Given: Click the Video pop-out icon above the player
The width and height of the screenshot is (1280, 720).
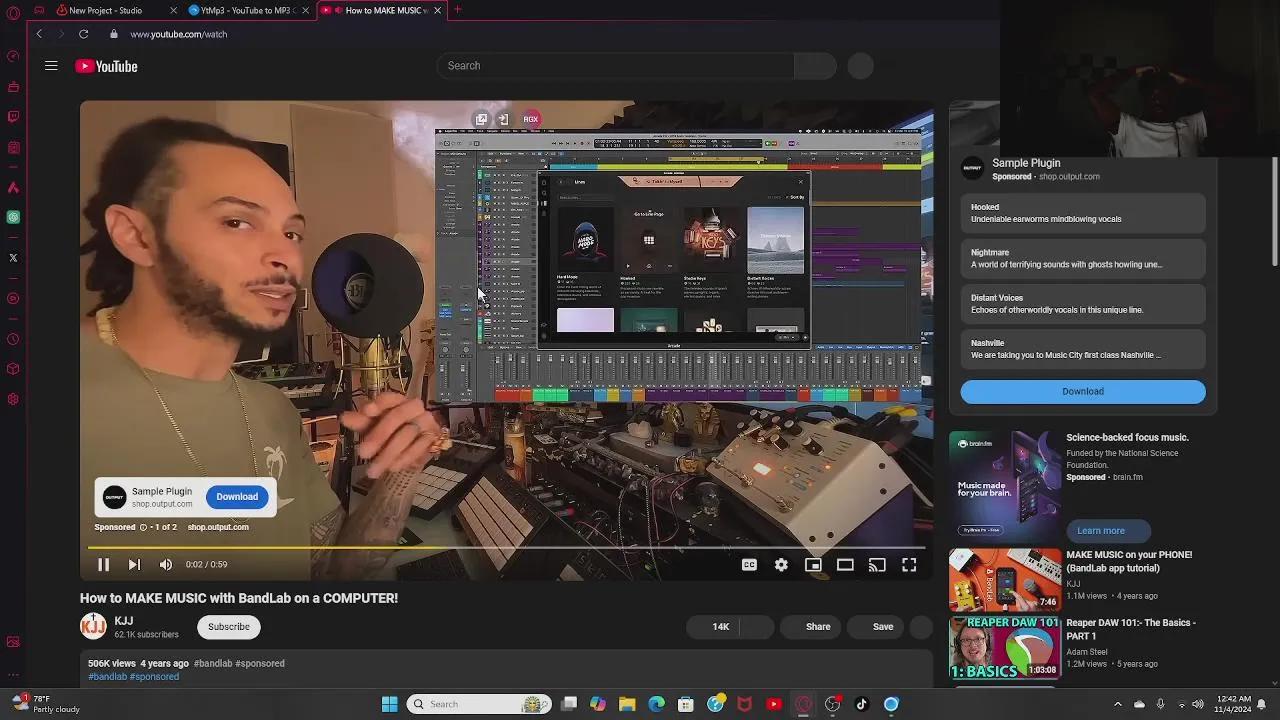Looking at the screenshot, I should point(481,119).
